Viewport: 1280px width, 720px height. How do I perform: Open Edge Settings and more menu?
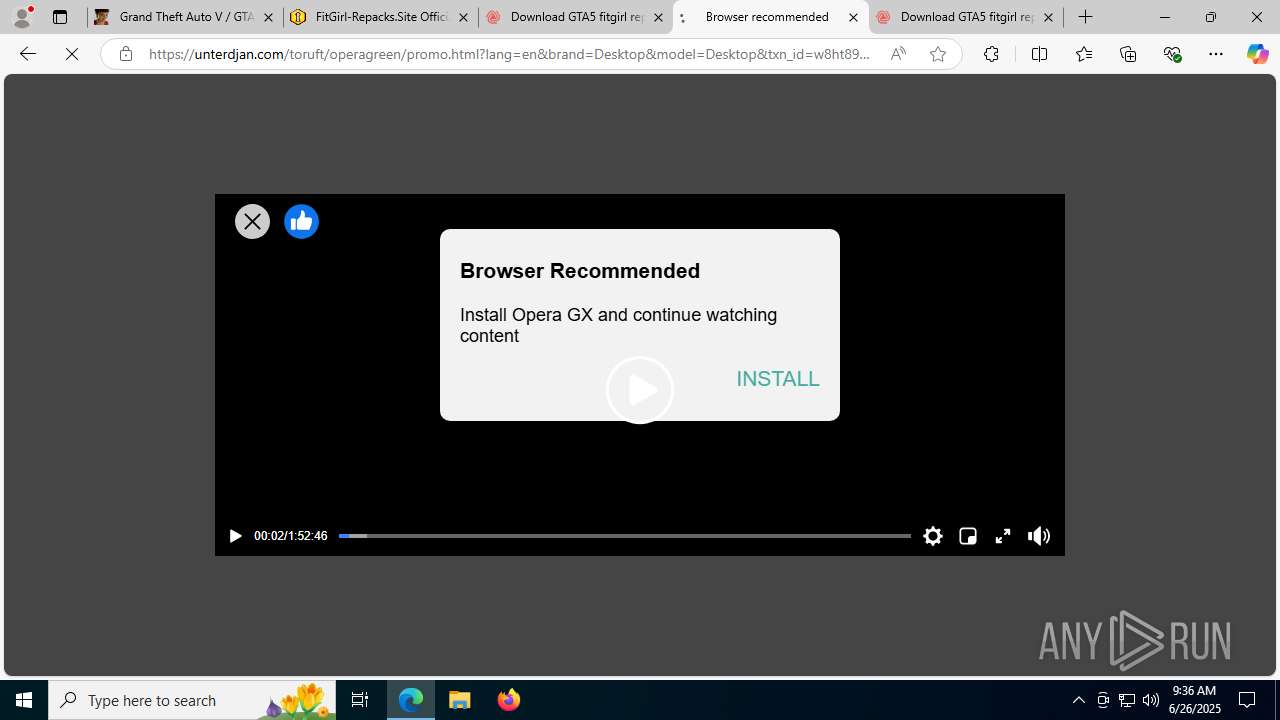tap(1216, 54)
